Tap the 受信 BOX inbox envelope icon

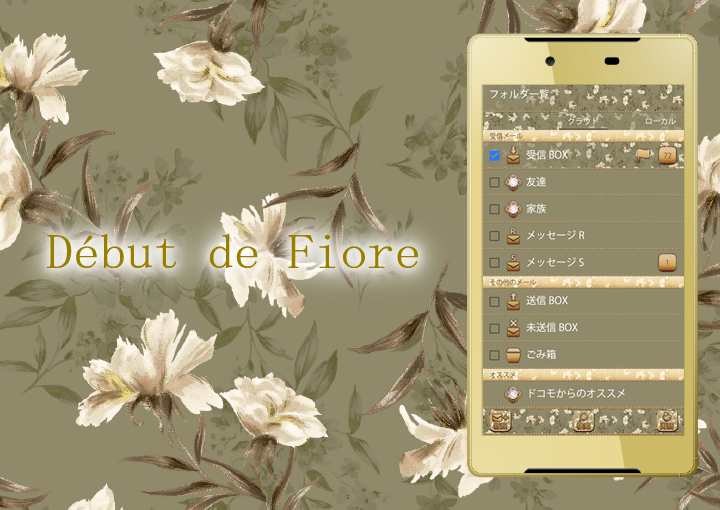click(x=513, y=155)
